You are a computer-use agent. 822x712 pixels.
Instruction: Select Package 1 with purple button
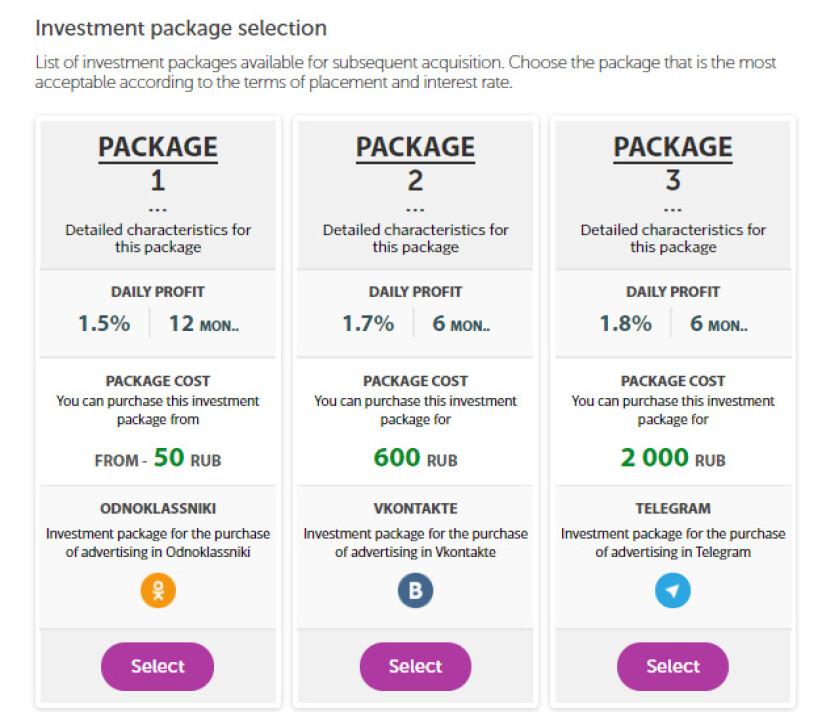(157, 666)
